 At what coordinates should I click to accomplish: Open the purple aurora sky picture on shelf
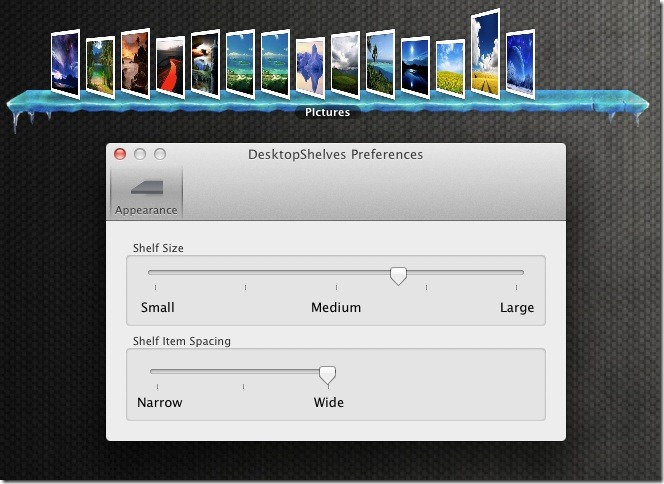(65, 64)
